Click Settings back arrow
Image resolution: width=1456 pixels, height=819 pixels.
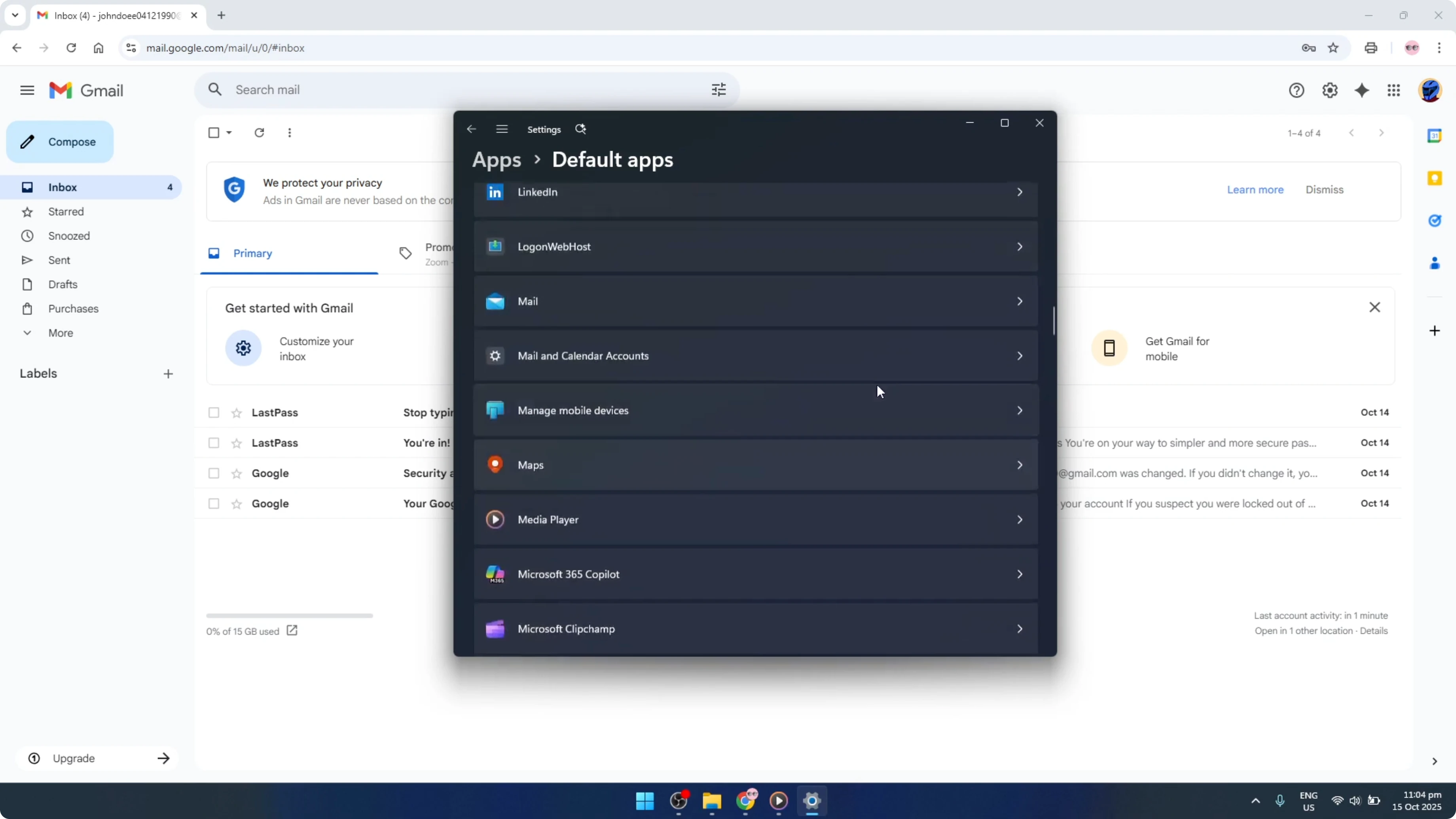coord(471,129)
